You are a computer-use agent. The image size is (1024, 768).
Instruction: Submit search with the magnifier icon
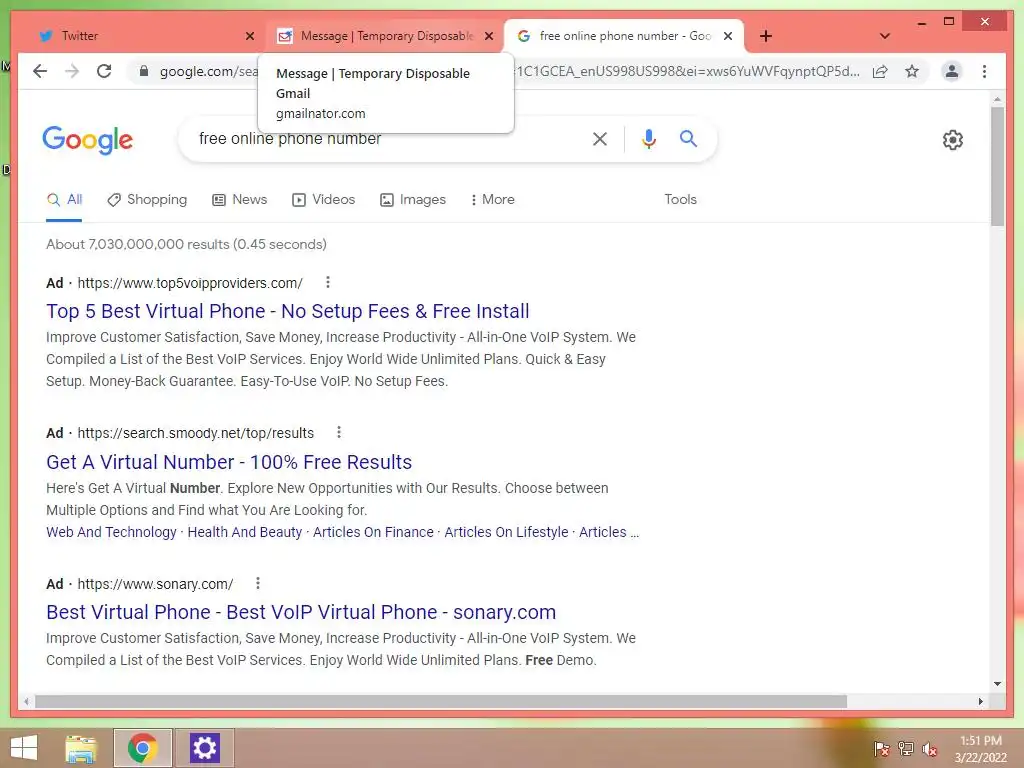click(x=688, y=138)
